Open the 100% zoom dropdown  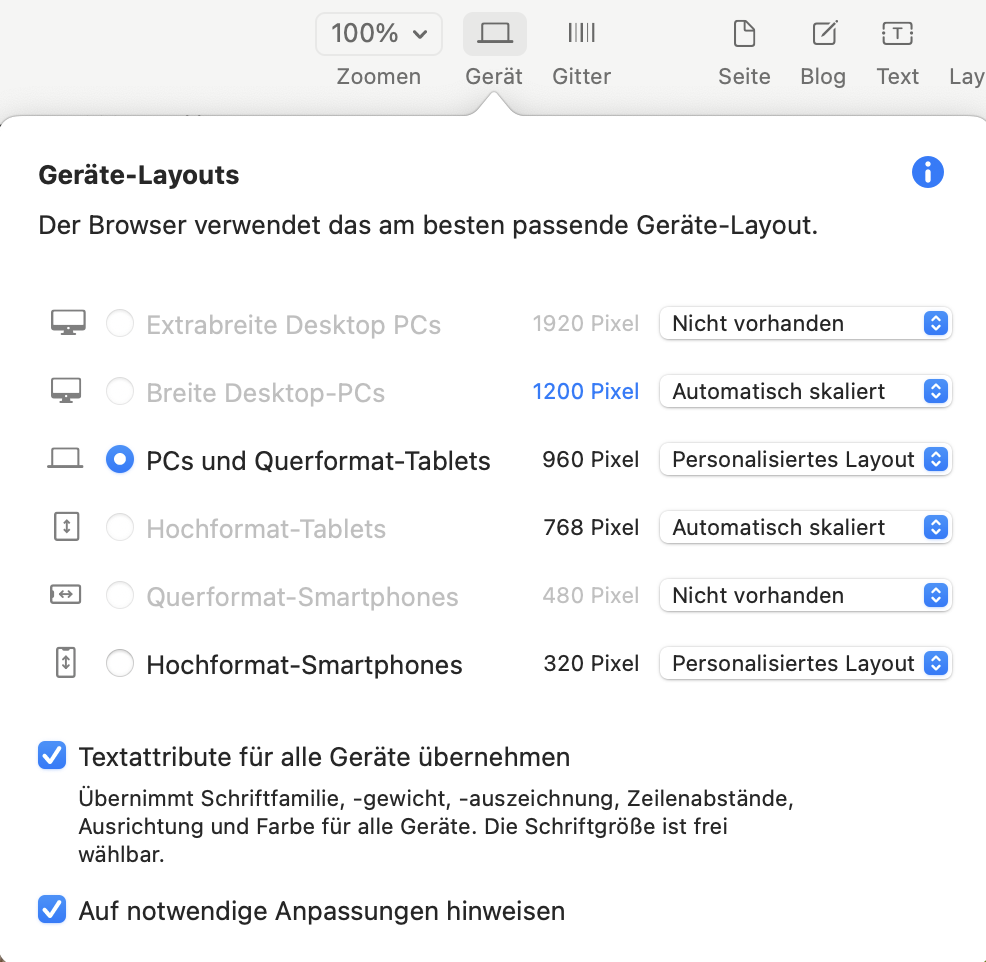point(379,34)
